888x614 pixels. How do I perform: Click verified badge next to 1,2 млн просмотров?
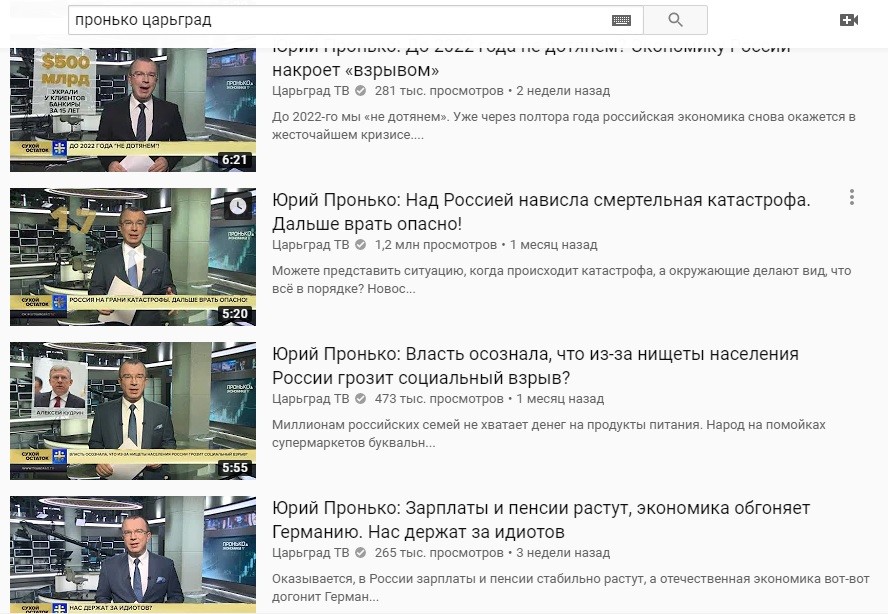(360, 245)
